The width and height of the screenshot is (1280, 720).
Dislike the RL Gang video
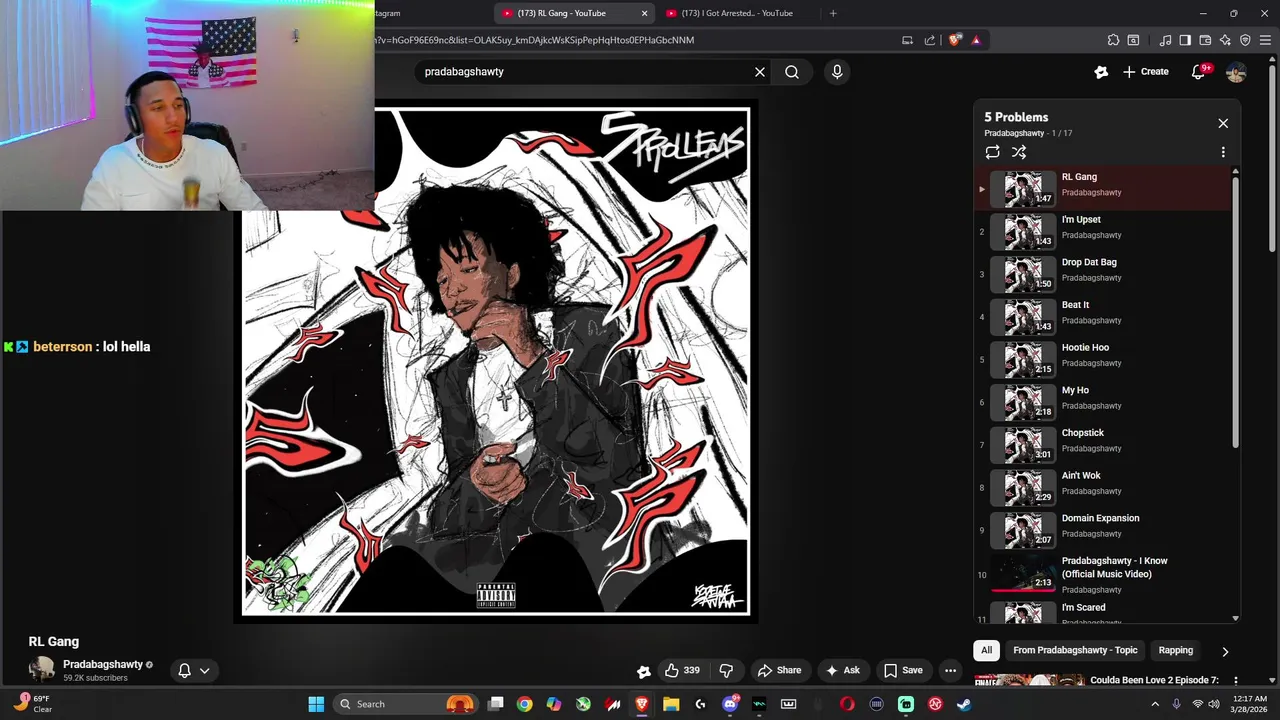point(727,670)
